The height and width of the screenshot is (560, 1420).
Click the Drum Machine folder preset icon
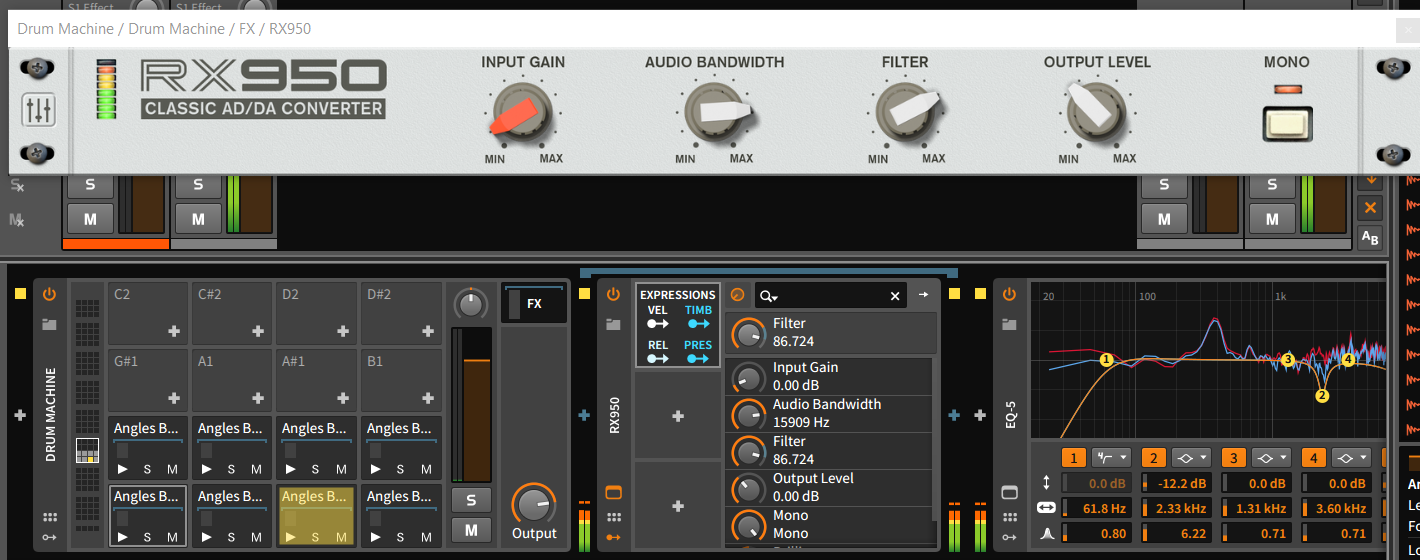coord(49,324)
